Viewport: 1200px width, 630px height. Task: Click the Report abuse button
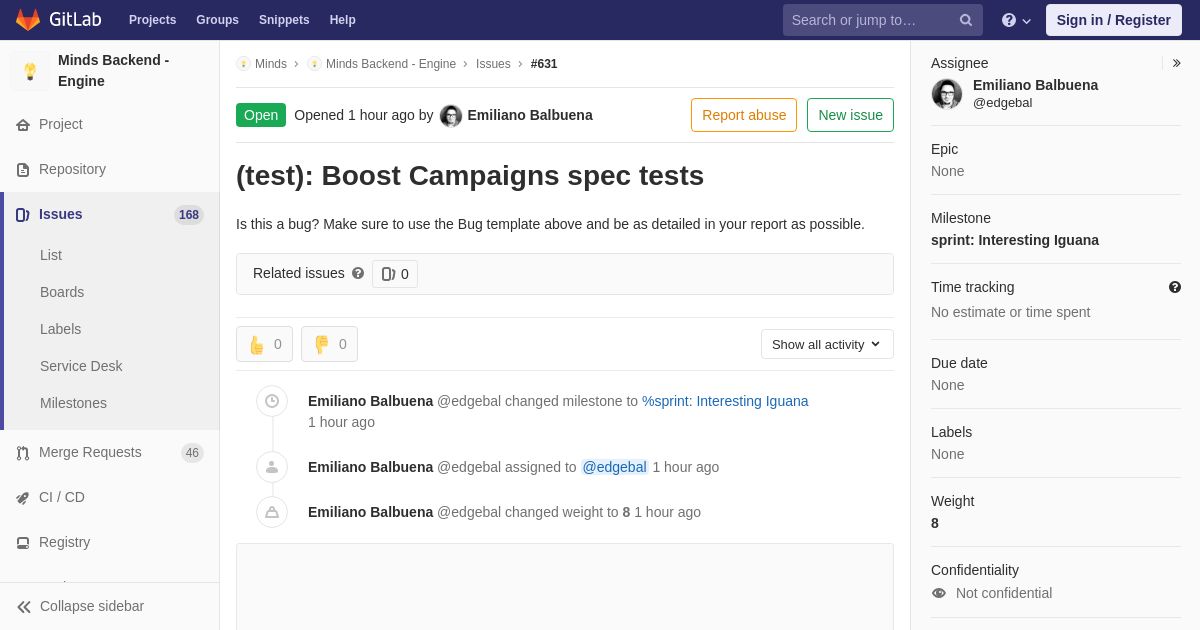[744, 115]
